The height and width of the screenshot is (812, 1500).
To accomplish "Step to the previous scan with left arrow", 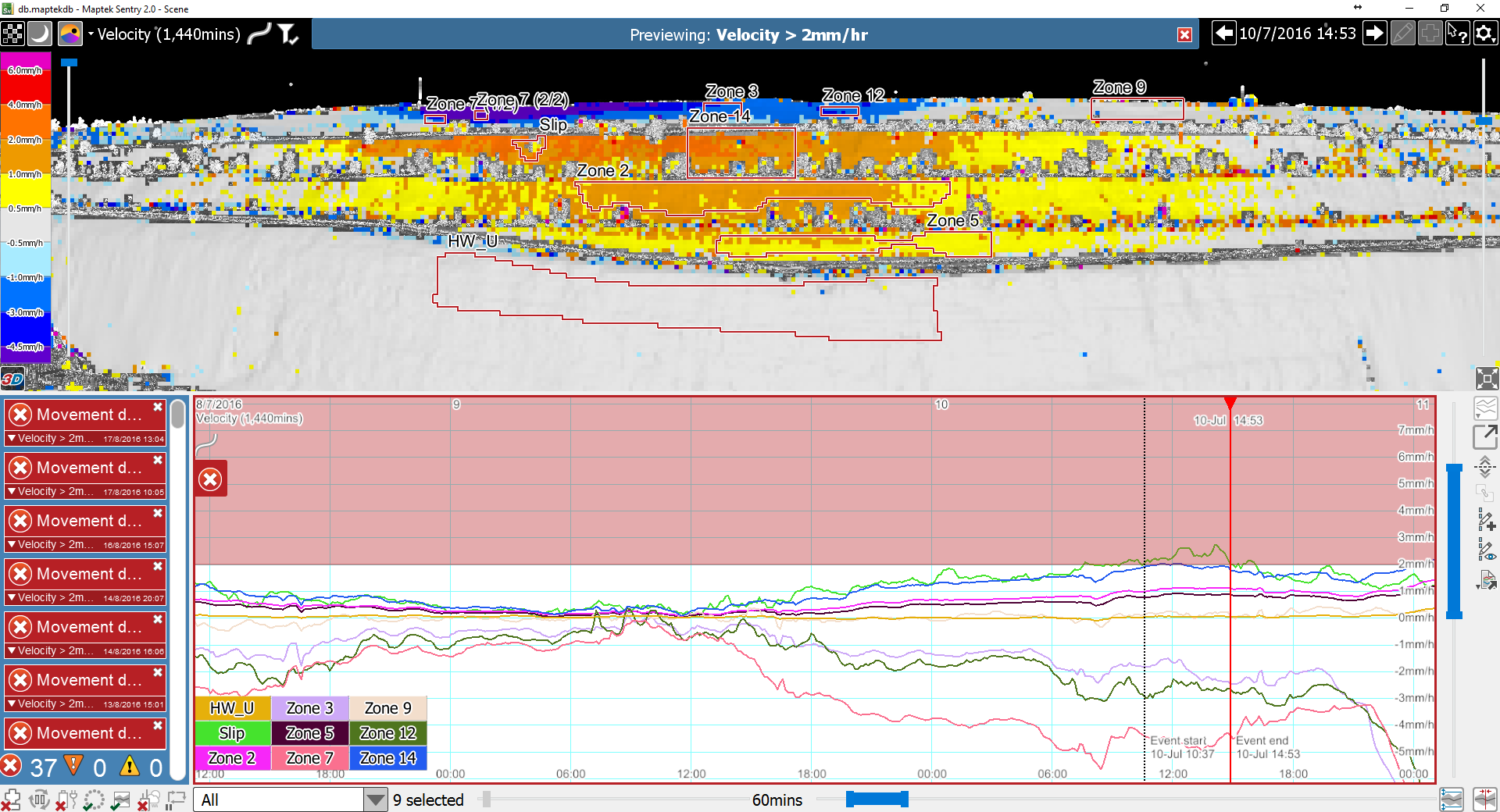I will click(1224, 34).
